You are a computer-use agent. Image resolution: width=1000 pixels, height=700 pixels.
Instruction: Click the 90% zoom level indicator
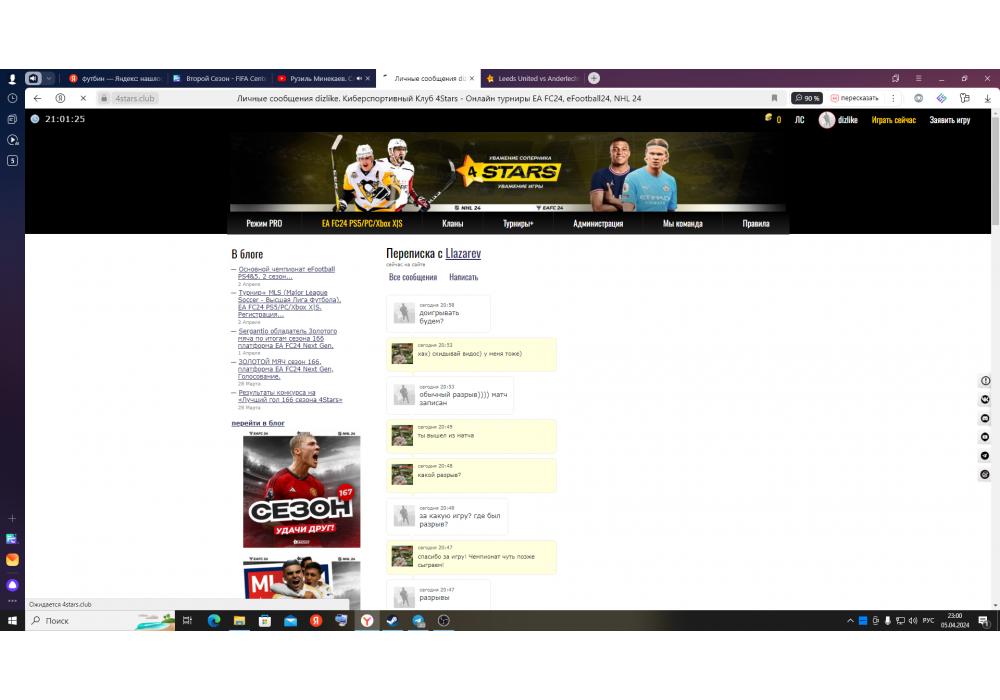pos(807,98)
